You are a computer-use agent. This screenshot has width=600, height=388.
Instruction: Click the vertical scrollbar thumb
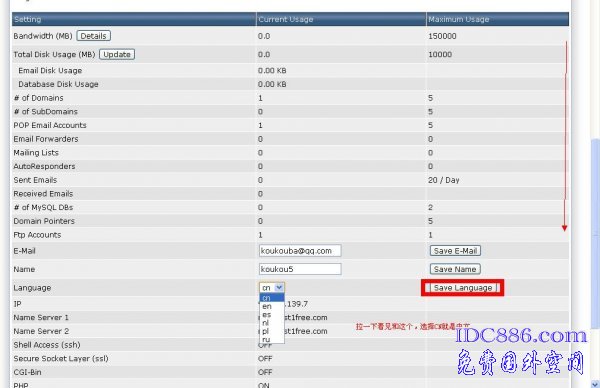(x=595, y=233)
